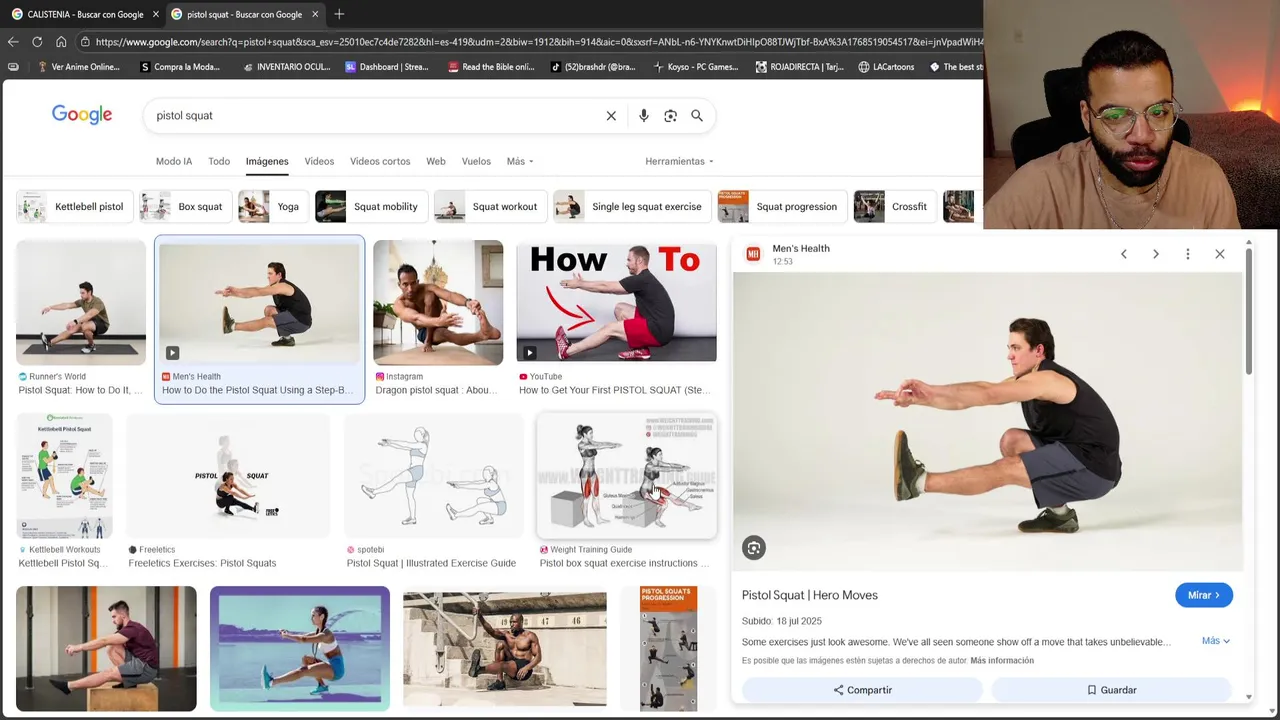Expand description with Más chevron
Image resolution: width=1280 pixels, height=720 pixels.
pyautogui.click(x=1216, y=641)
